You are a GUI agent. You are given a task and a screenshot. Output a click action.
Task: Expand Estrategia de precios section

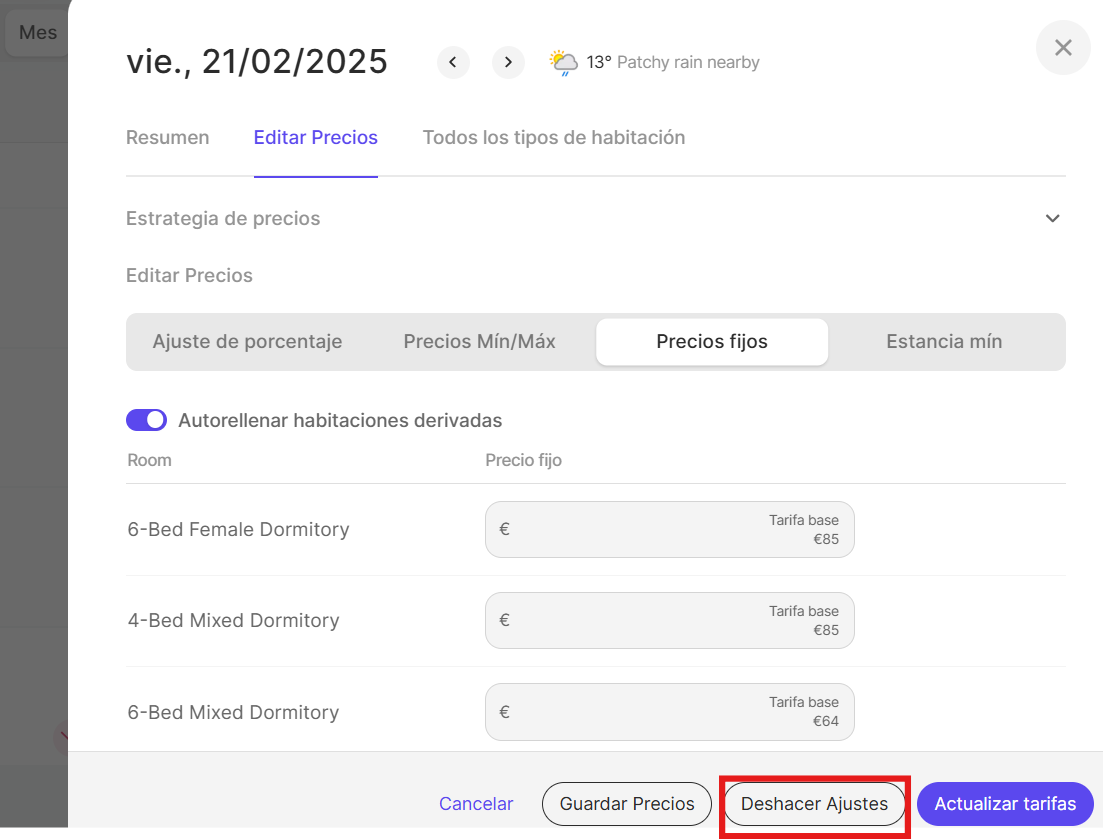1052,218
